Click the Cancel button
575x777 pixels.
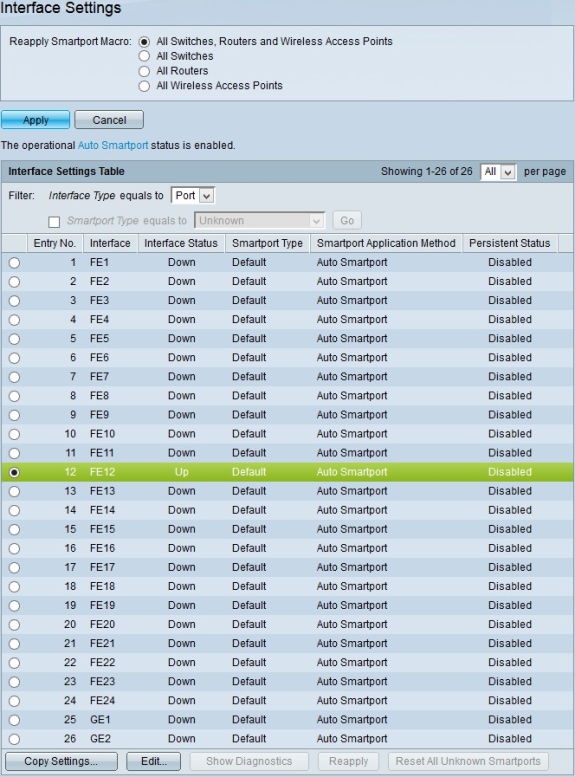click(x=109, y=120)
